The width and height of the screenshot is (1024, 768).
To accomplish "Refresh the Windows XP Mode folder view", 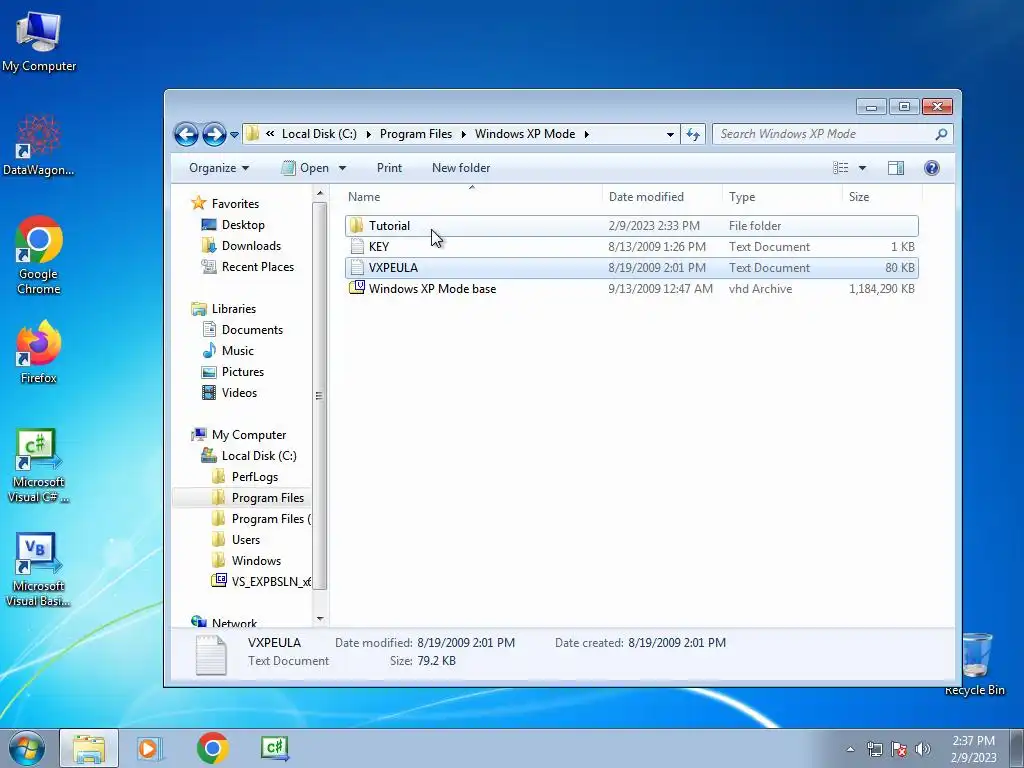I will 692,135.
